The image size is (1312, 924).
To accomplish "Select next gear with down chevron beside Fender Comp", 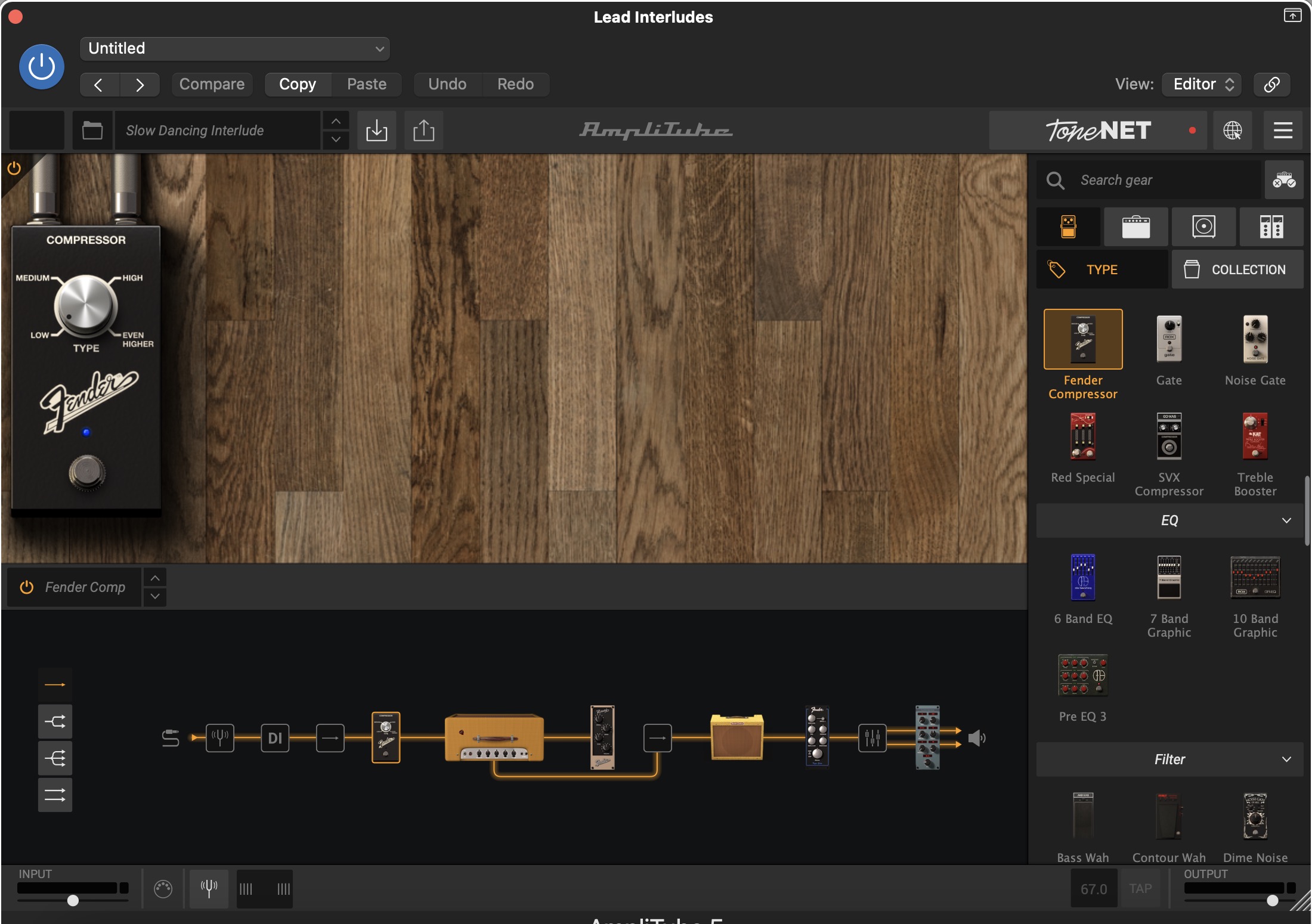I will pyautogui.click(x=155, y=596).
